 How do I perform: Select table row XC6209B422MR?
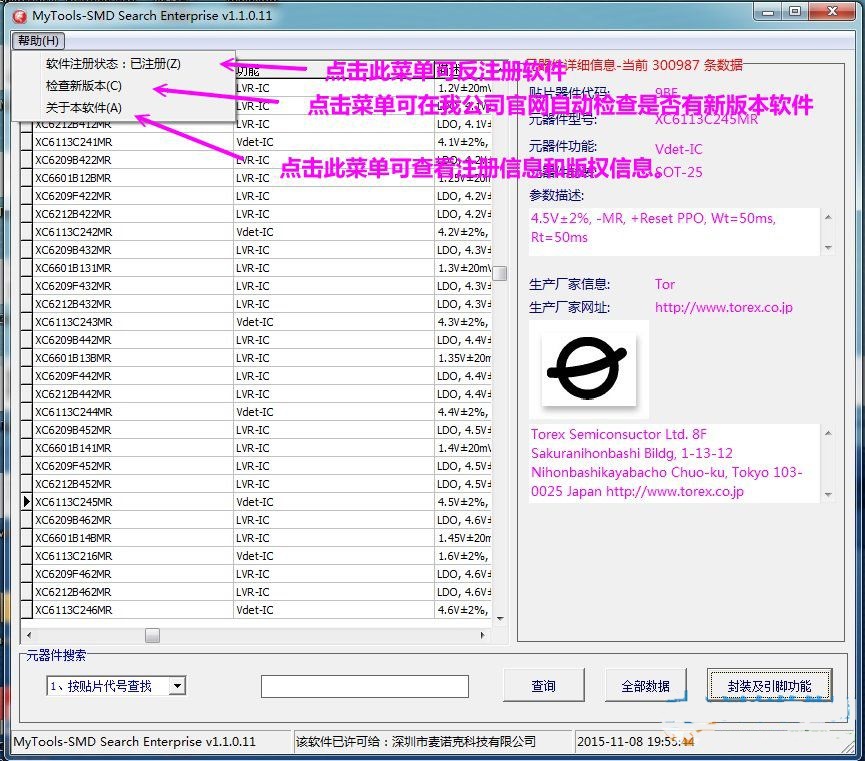pyautogui.click(x=256, y=160)
